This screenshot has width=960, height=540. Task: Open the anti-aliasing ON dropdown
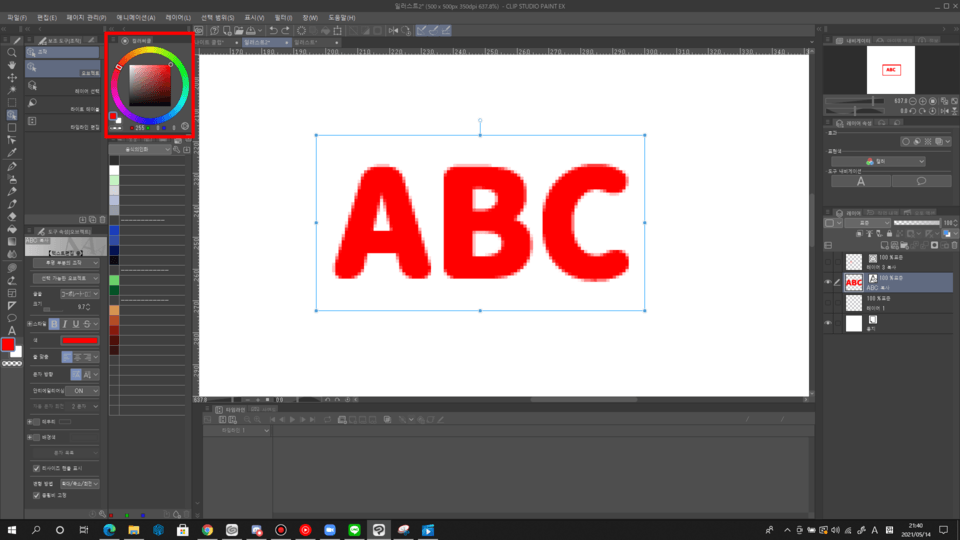(82, 391)
